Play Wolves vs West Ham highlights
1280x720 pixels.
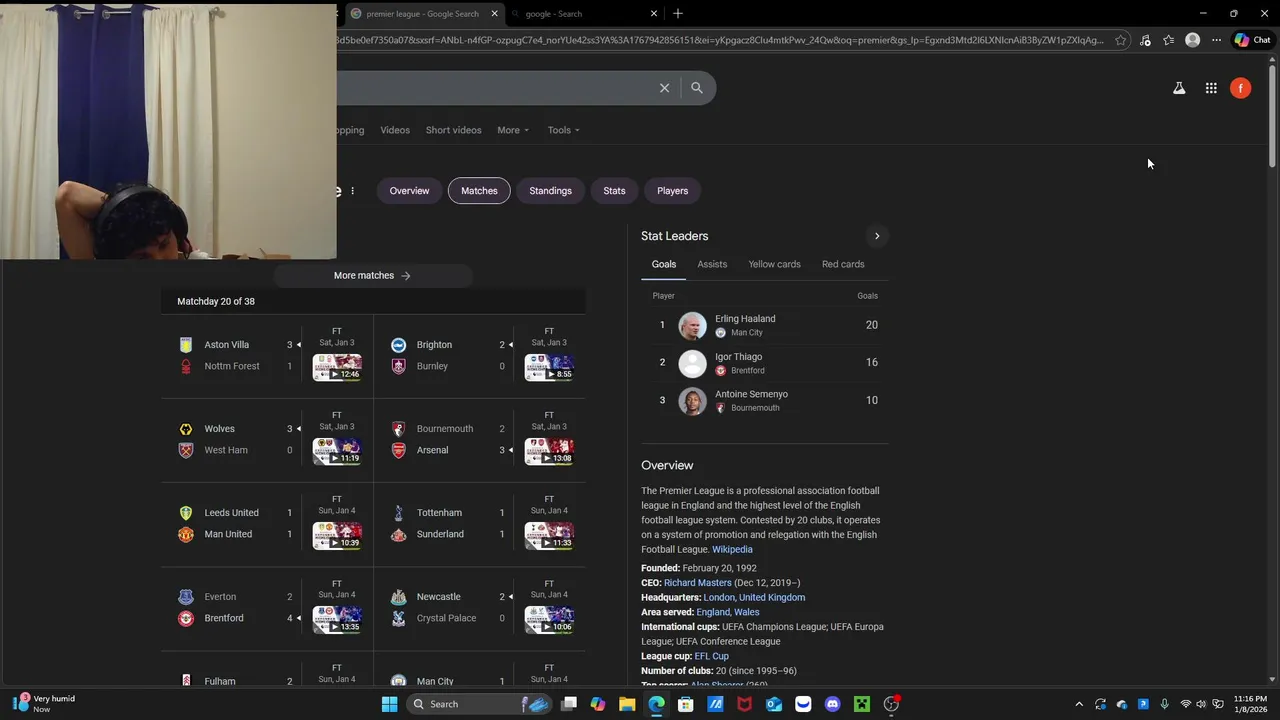337,451
